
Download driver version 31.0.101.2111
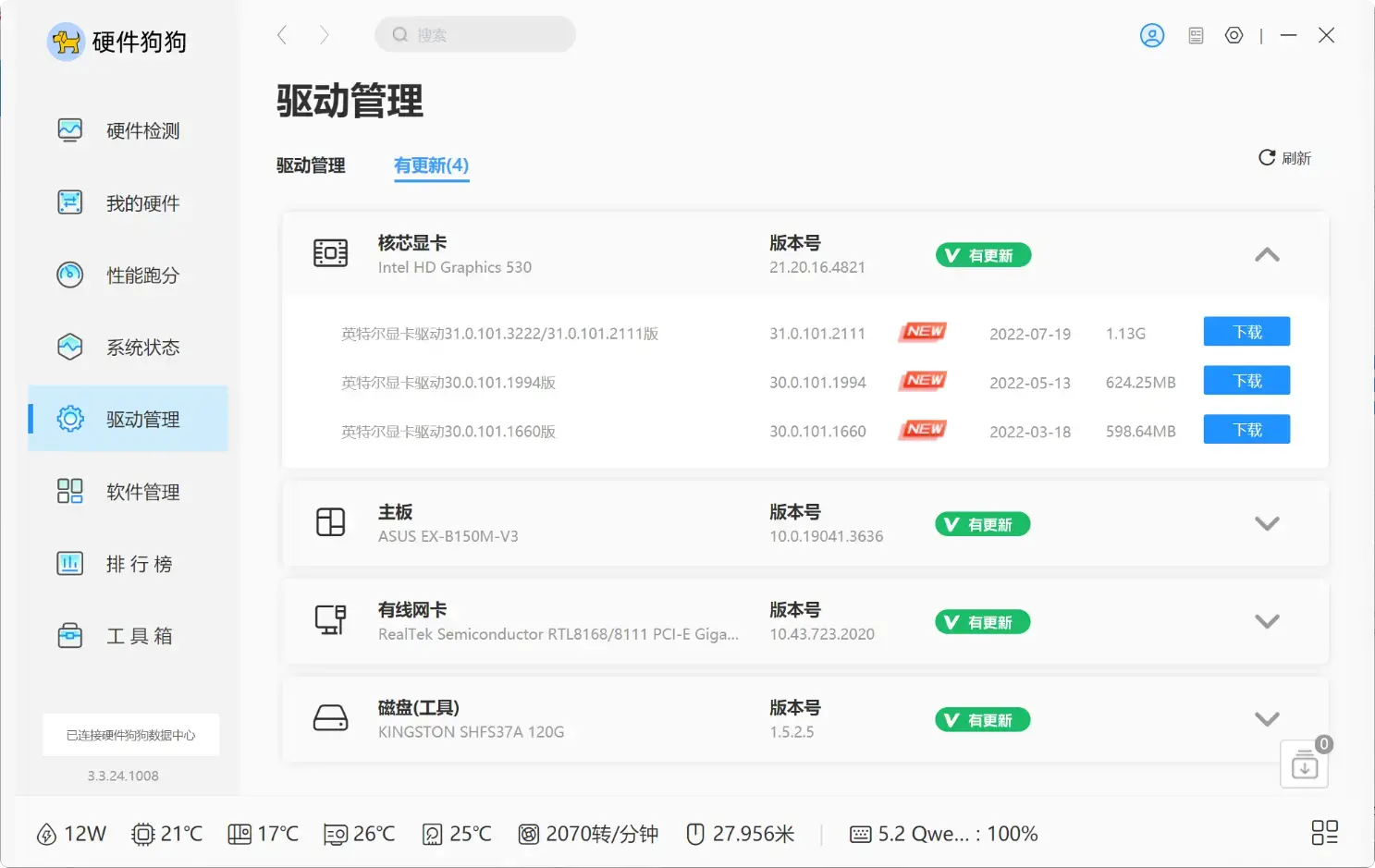coord(1246,331)
